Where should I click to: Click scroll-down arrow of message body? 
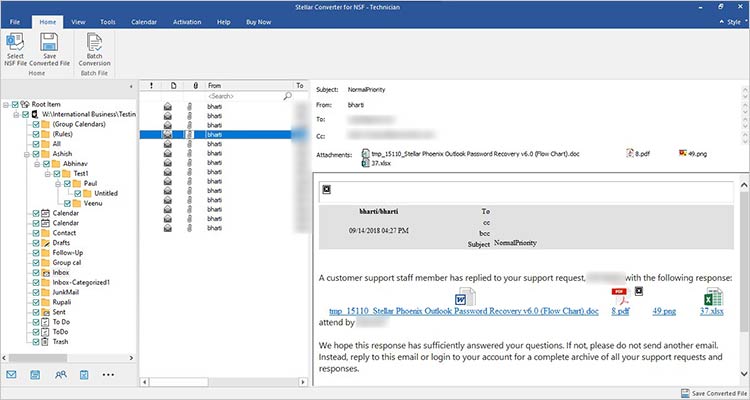pos(744,374)
